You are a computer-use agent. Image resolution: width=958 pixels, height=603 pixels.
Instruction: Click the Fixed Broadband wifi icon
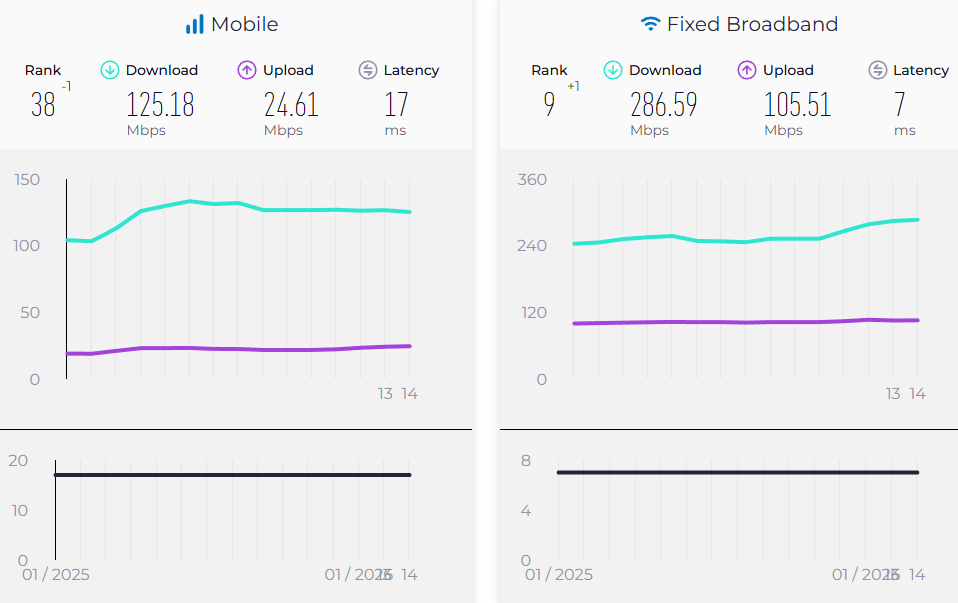point(650,24)
